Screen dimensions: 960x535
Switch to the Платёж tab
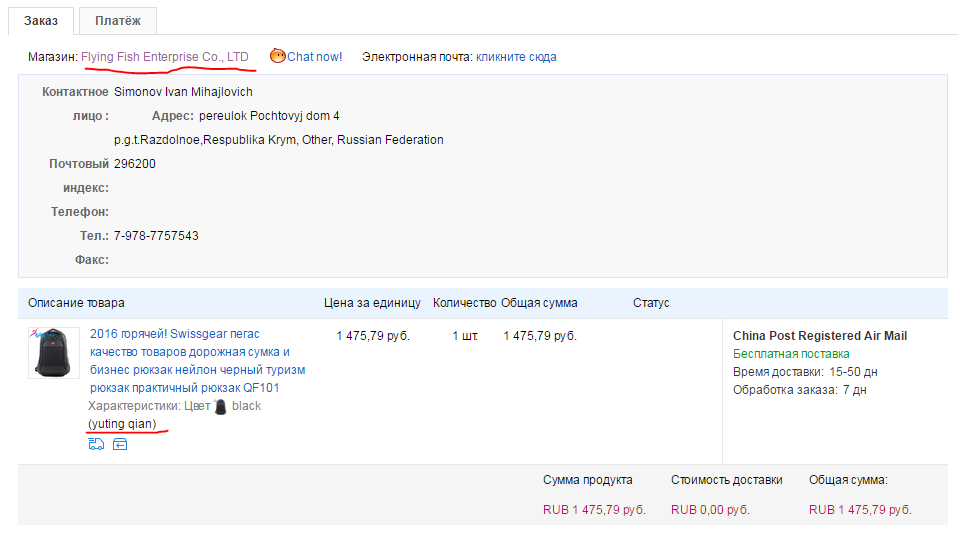(x=118, y=20)
